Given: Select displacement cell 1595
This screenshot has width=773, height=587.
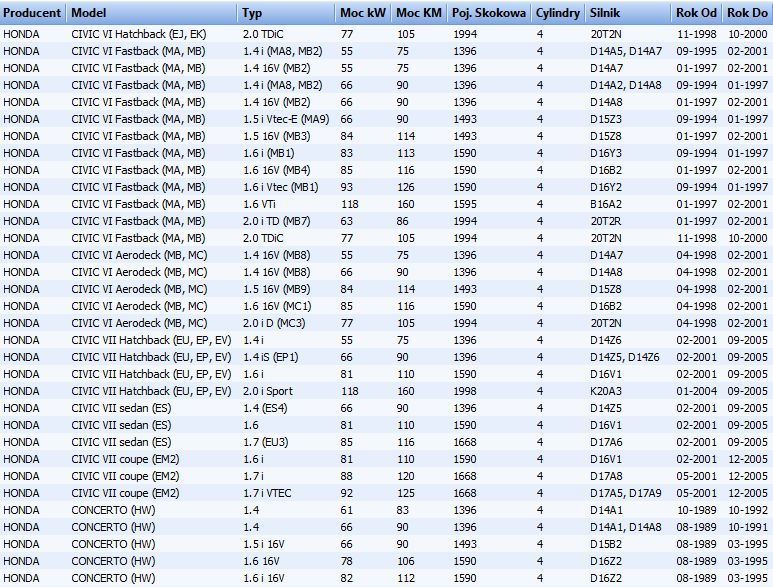Looking at the screenshot, I should click(465, 204).
